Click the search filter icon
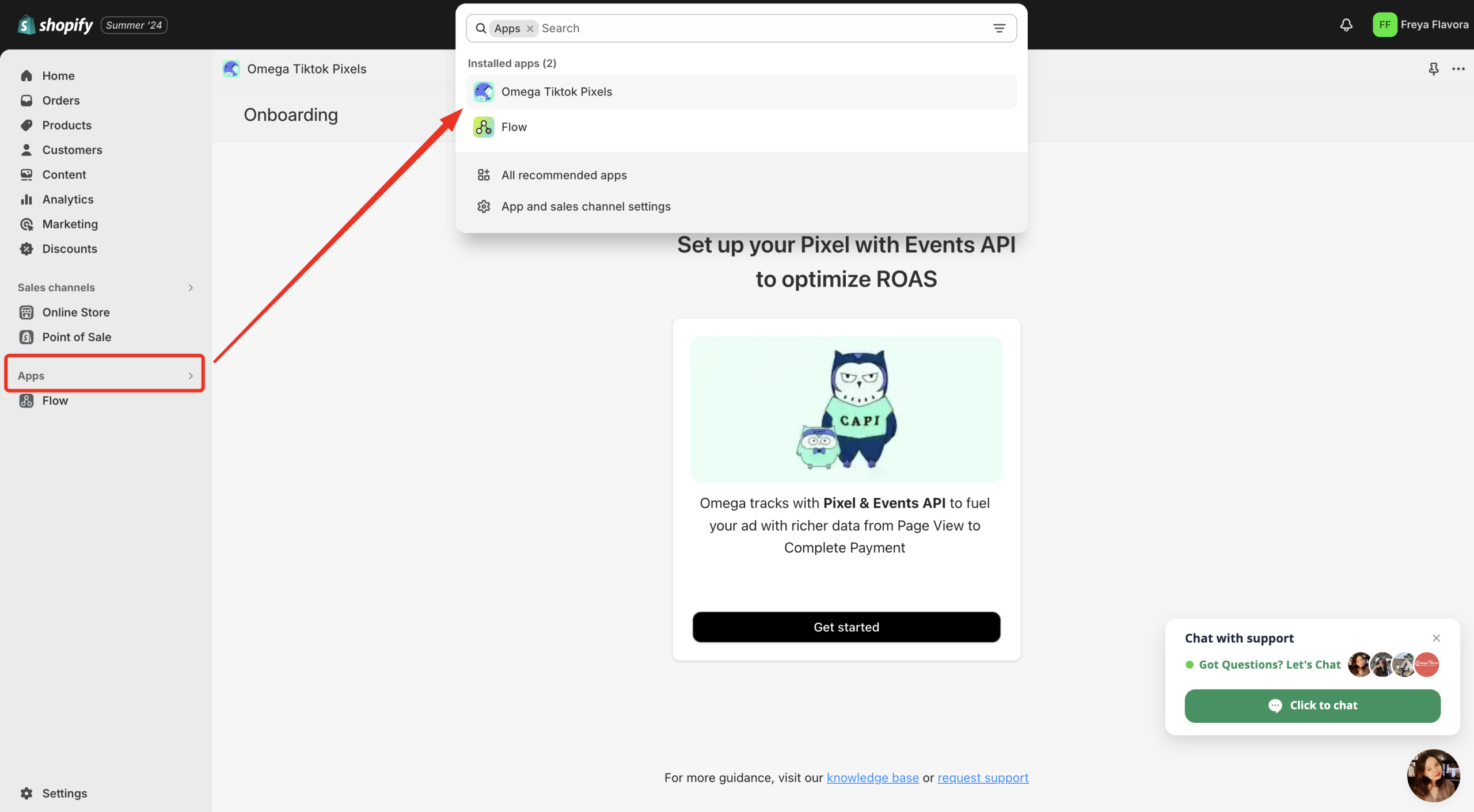Viewport: 1474px width, 812px height. tap(999, 28)
